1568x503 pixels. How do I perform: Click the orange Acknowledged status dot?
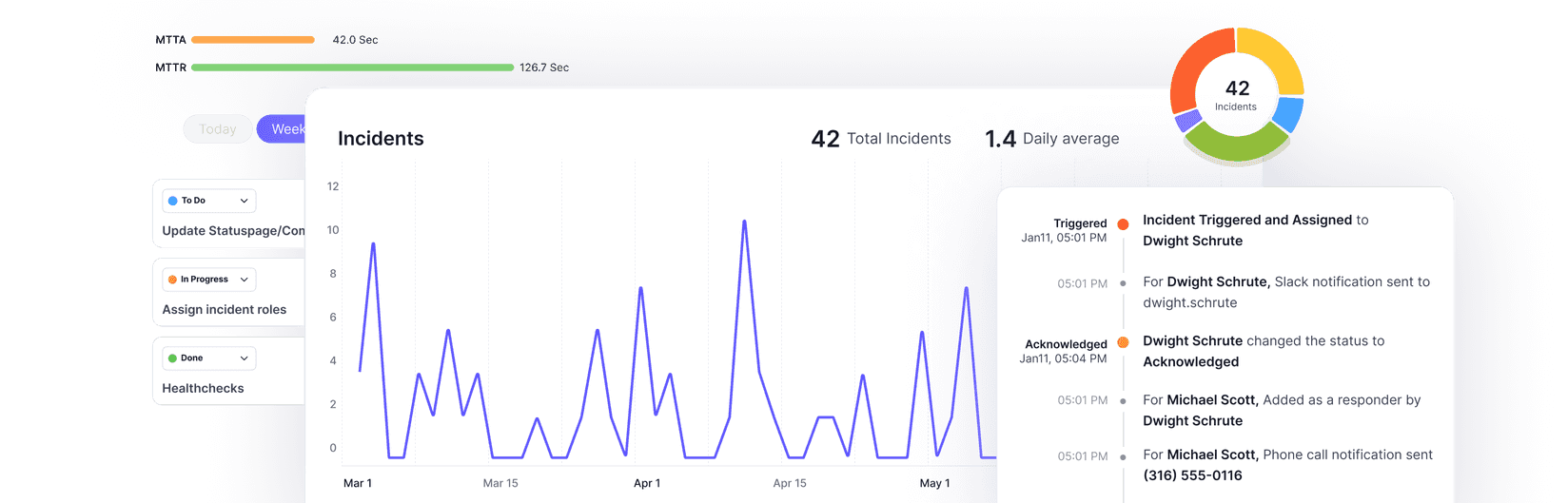click(1123, 342)
